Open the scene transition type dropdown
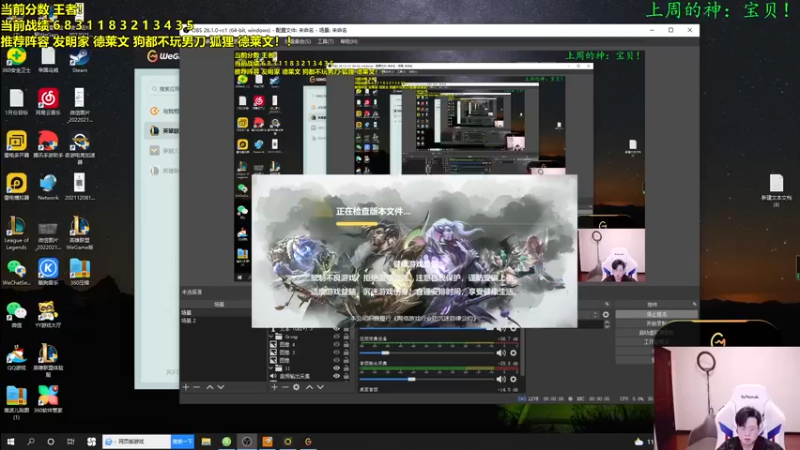This screenshot has width=800, height=450. click(587, 315)
